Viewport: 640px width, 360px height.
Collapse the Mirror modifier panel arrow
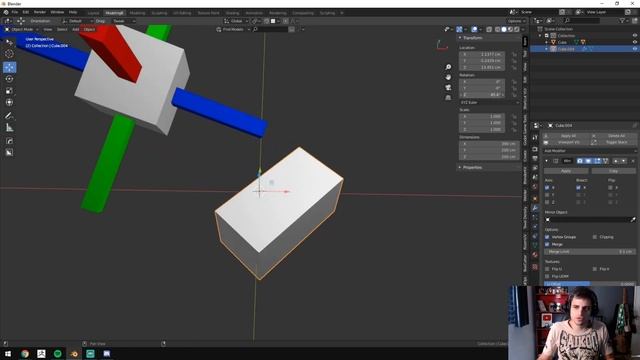(547, 161)
